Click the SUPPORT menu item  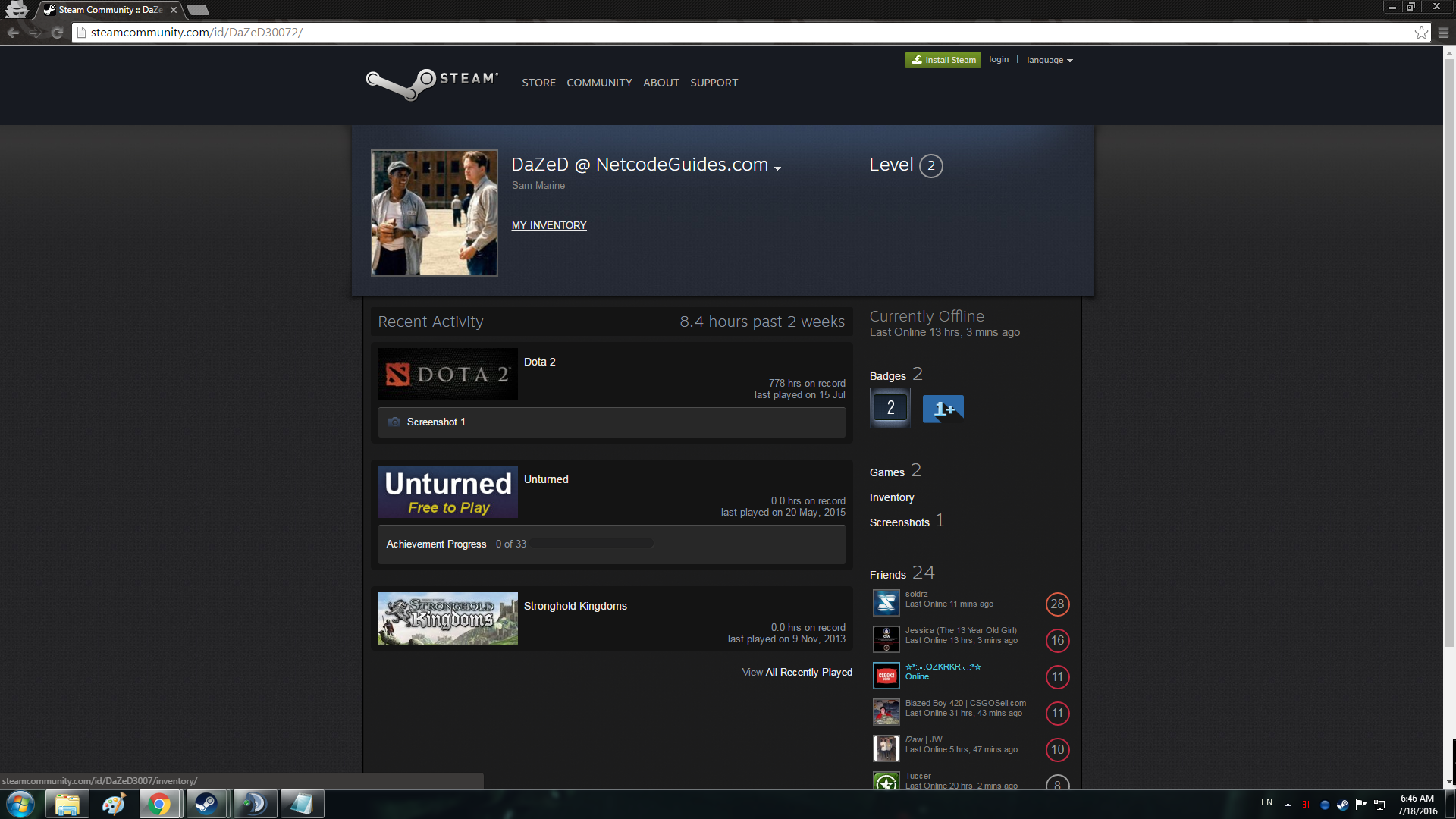pos(714,83)
